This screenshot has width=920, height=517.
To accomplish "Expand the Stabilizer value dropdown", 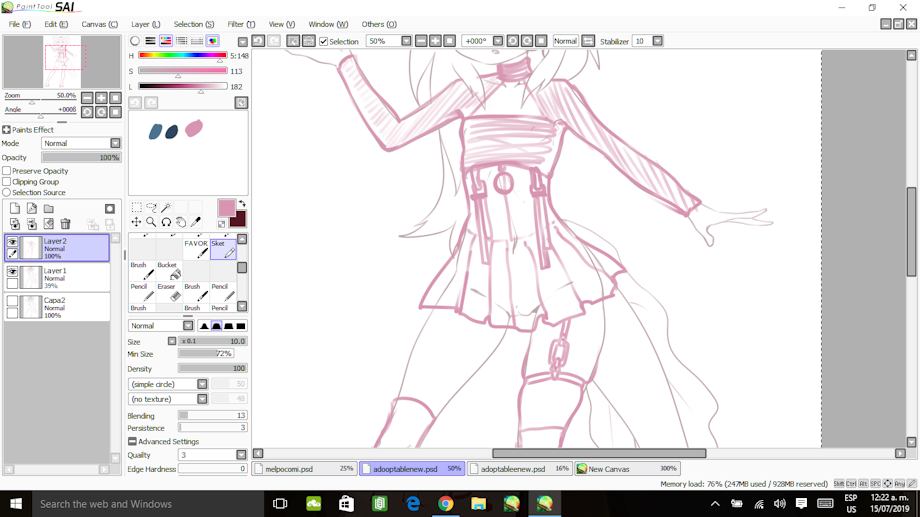I will [x=657, y=41].
